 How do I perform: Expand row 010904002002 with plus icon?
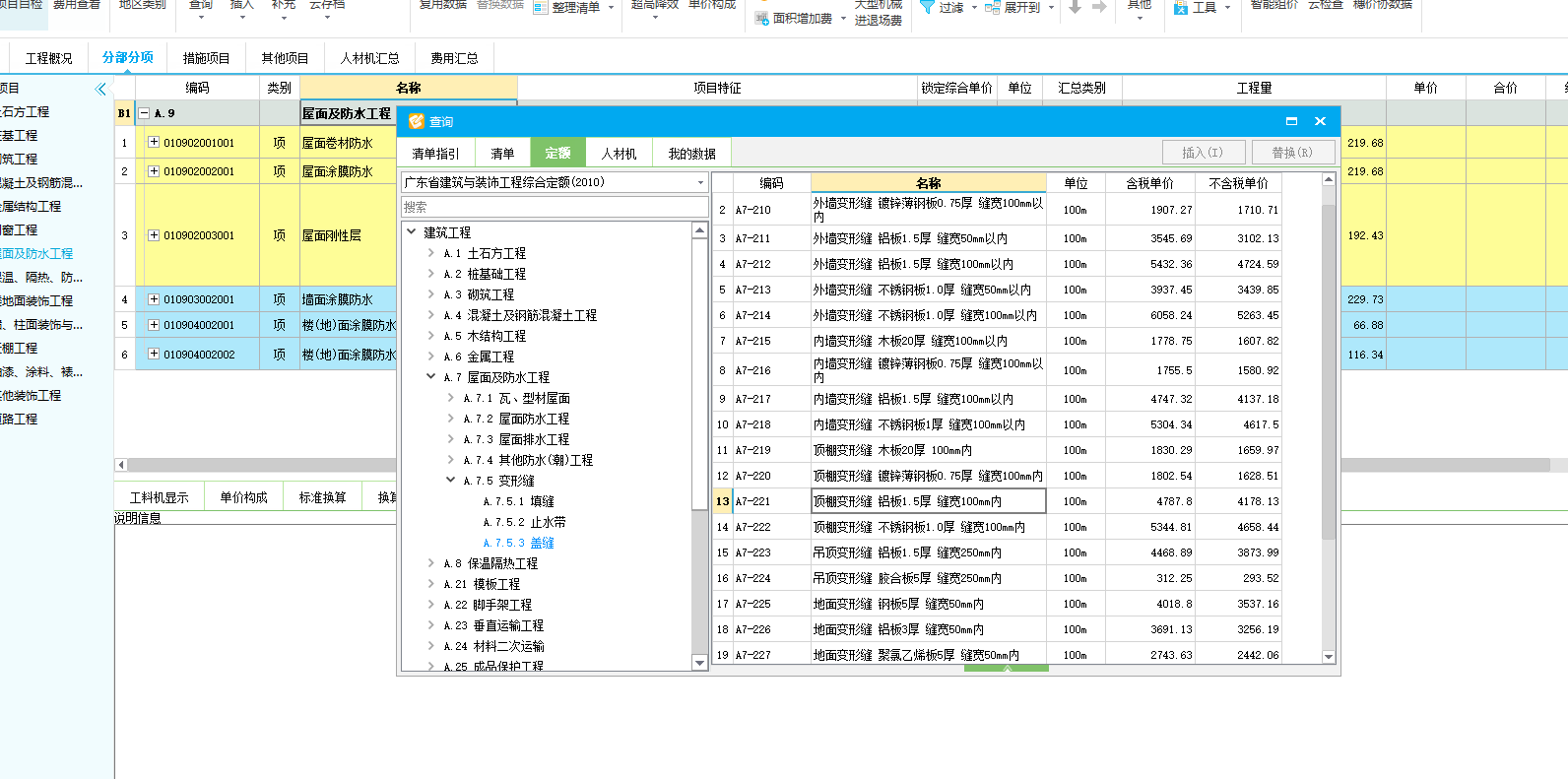point(154,354)
